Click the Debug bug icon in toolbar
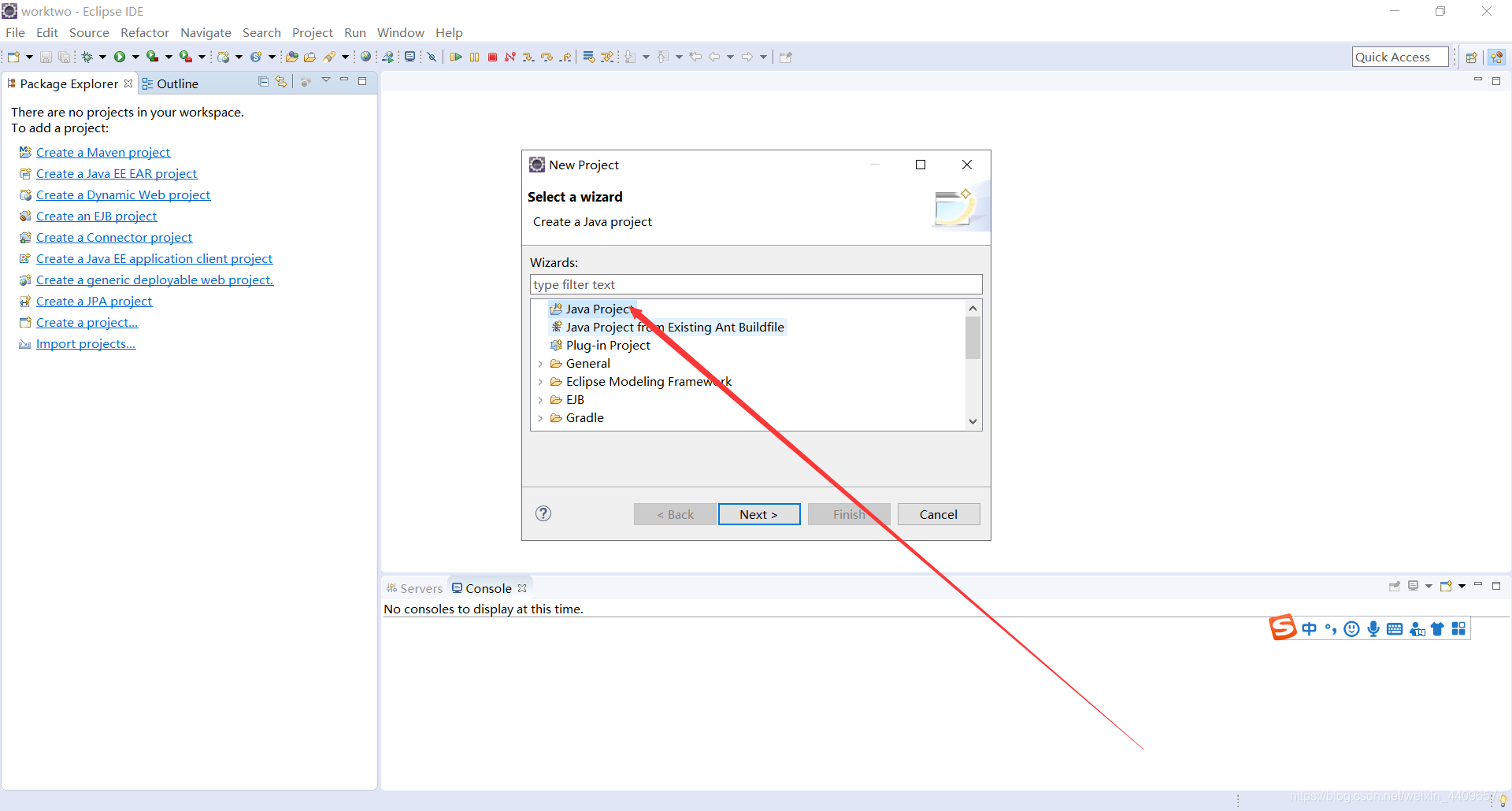The width and height of the screenshot is (1512, 811). pyautogui.click(x=87, y=57)
